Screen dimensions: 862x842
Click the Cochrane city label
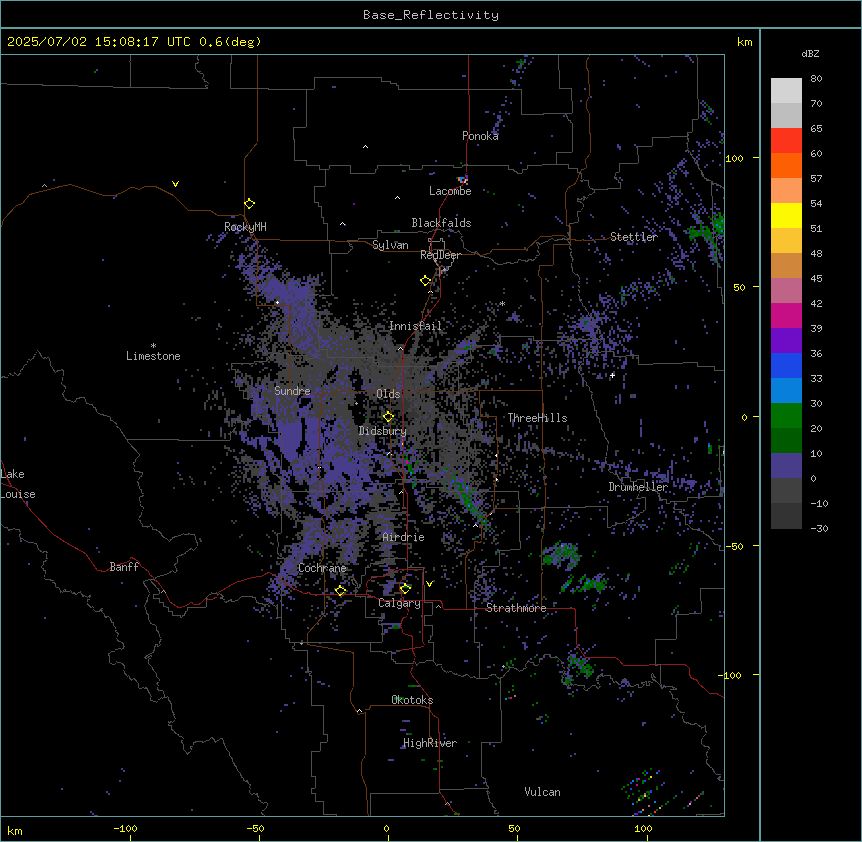pyautogui.click(x=322, y=568)
